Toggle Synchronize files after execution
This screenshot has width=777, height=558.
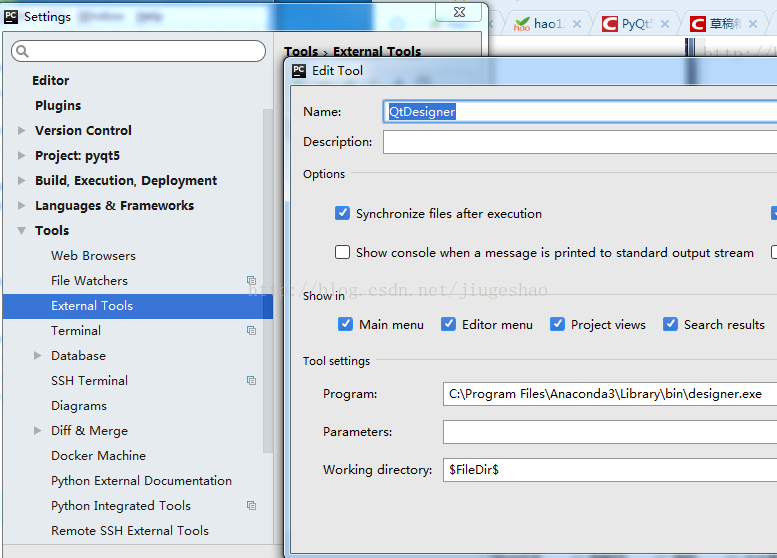[342, 213]
